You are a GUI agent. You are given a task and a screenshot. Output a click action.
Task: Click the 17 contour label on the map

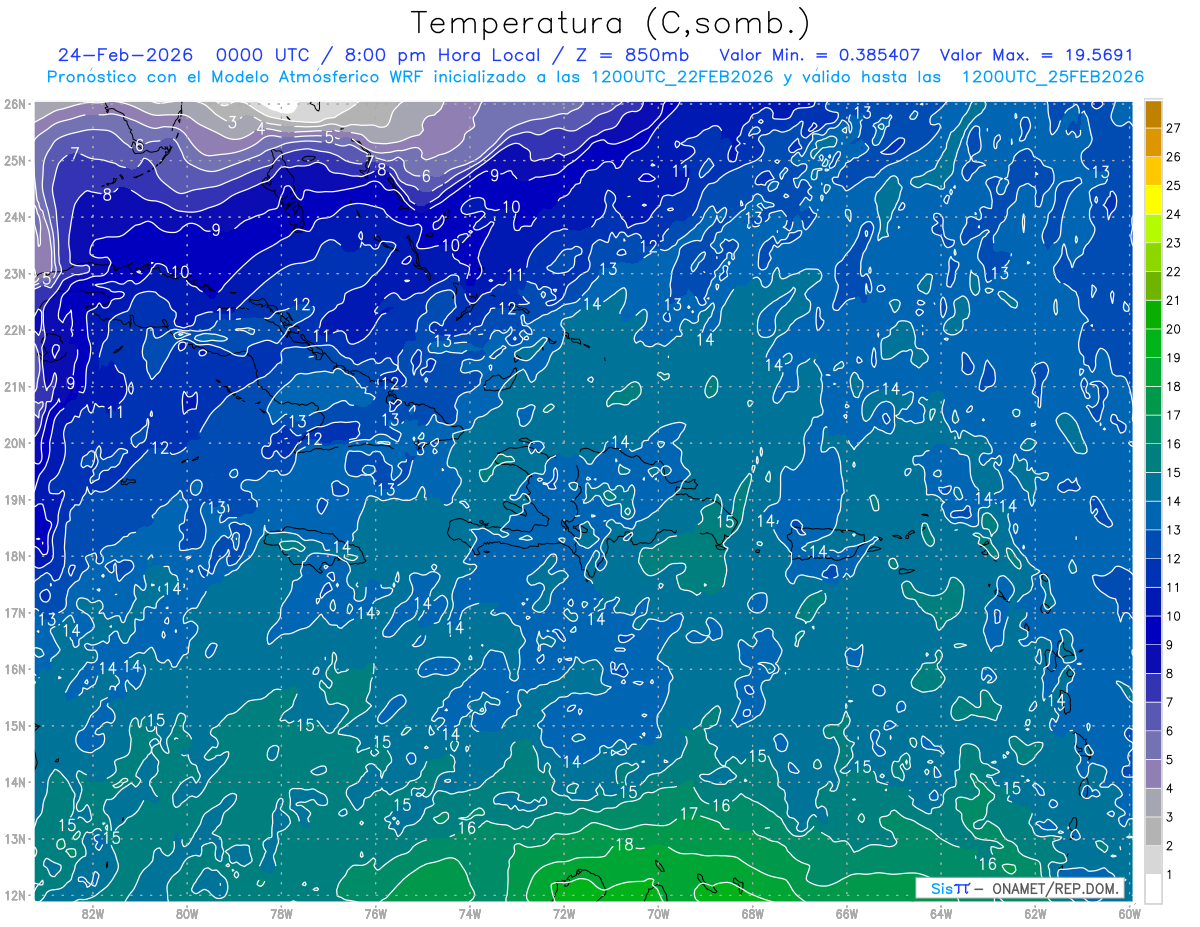click(x=688, y=814)
